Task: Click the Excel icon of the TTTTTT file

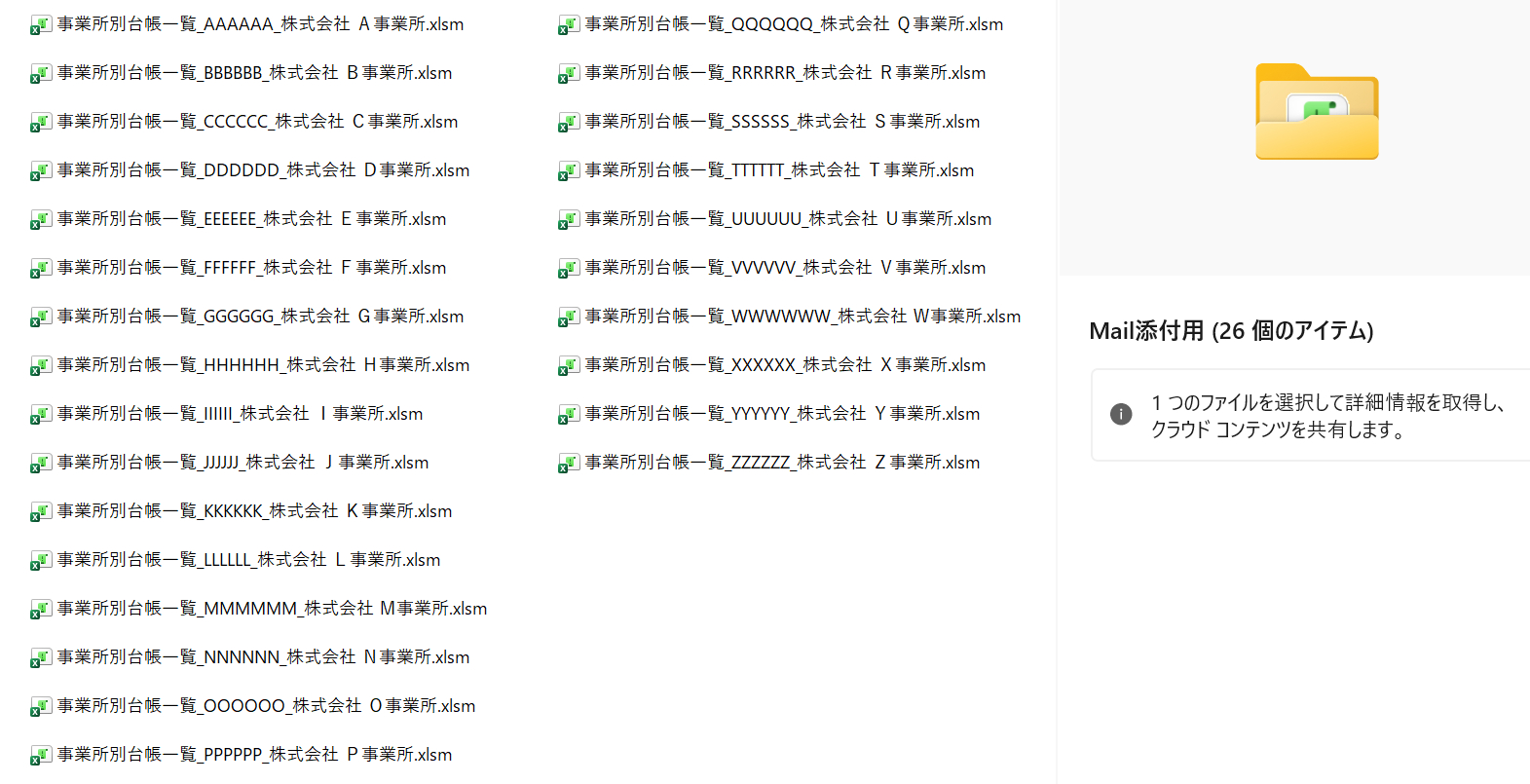Action: click(569, 170)
